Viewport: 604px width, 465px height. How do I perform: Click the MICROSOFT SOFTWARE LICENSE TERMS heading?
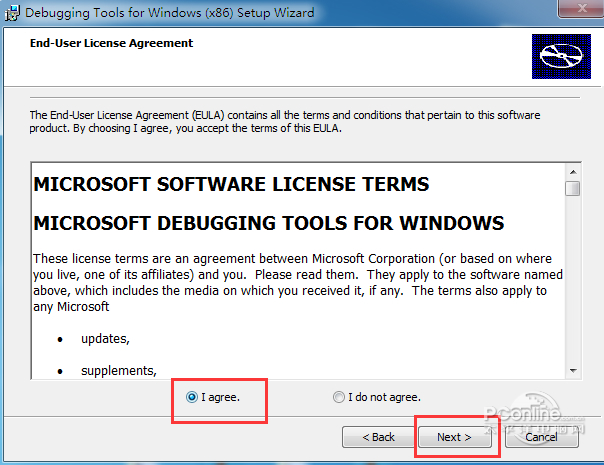click(x=232, y=184)
